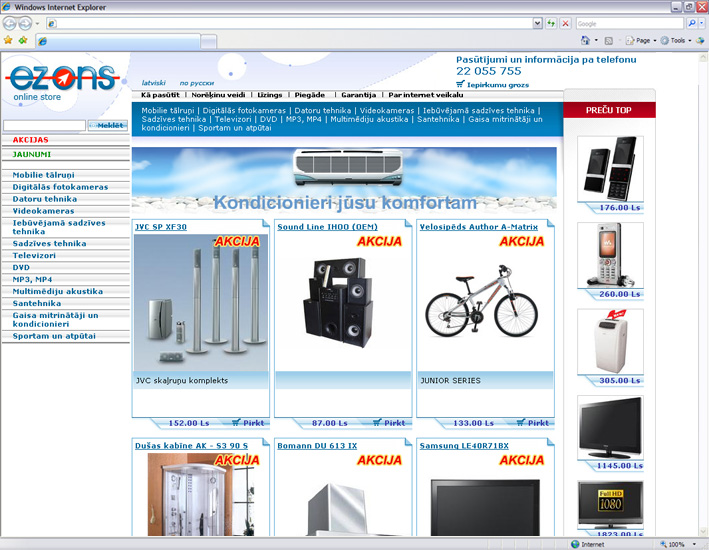Open the Page menu dropdown
Screen dimensions: 709x550
point(641,41)
